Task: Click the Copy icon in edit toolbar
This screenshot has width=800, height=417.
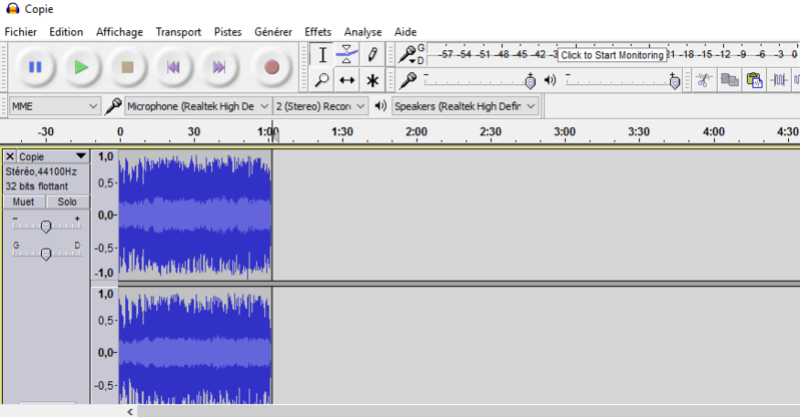Action: [x=729, y=80]
